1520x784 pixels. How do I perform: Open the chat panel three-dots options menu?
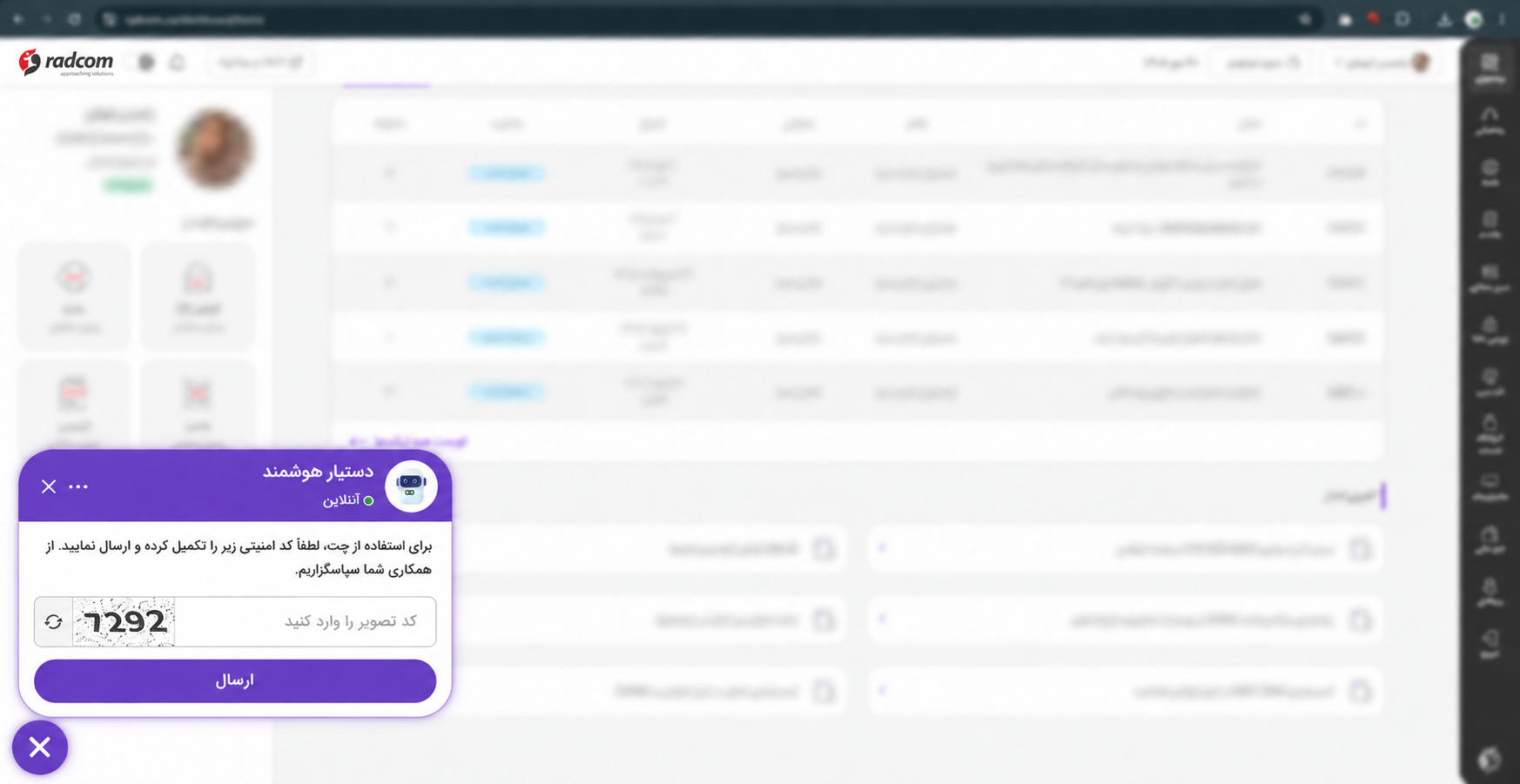point(78,486)
